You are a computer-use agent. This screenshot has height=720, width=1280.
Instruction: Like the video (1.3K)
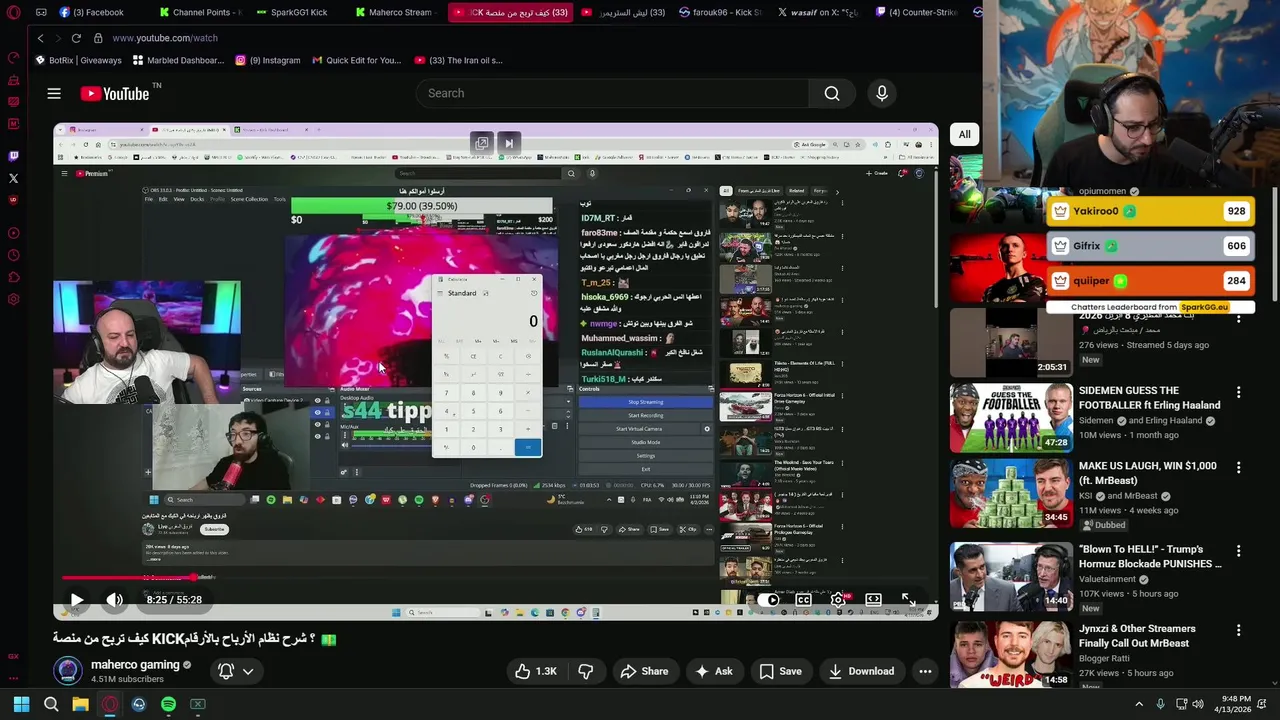coord(536,671)
